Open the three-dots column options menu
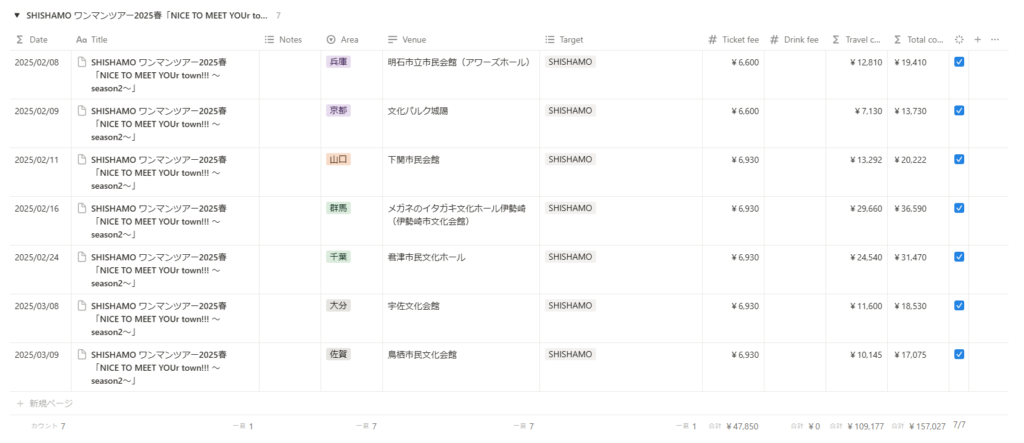The width and height of the screenshot is (1024, 443). (x=995, y=40)
